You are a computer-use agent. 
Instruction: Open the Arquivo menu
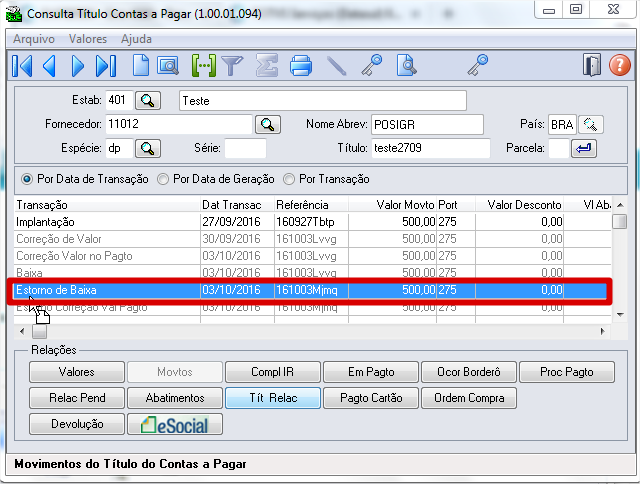point(34,39)
